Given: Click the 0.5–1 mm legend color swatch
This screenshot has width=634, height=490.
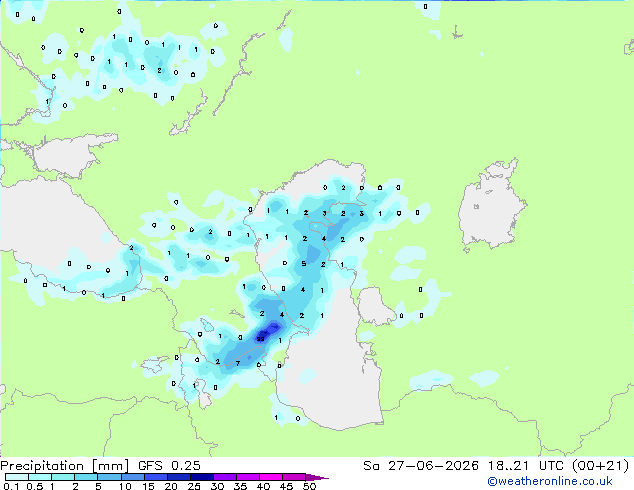Looking at the screenshot, I should coord(40,477).
